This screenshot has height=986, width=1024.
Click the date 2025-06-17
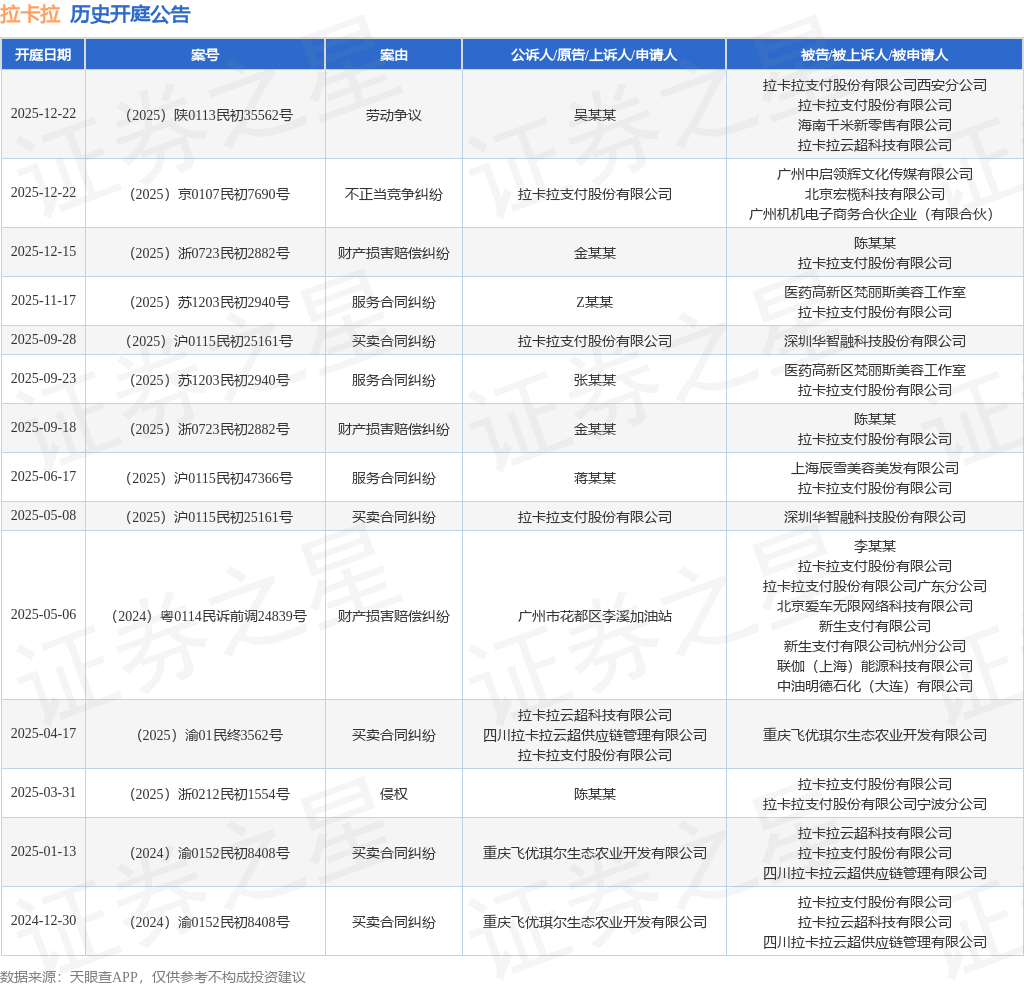(x=43, y=477)
